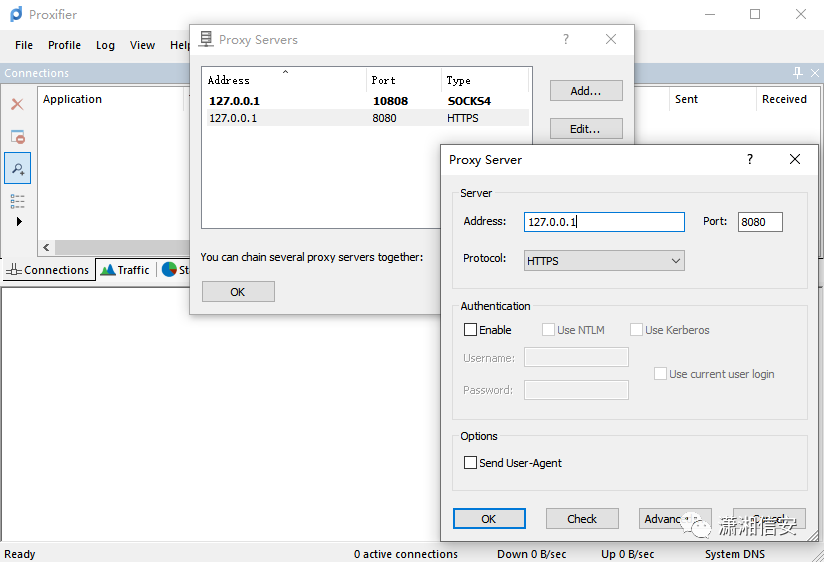Click the Username field
Viewport: 824px width, 562px height.
[x=576, y=357]
